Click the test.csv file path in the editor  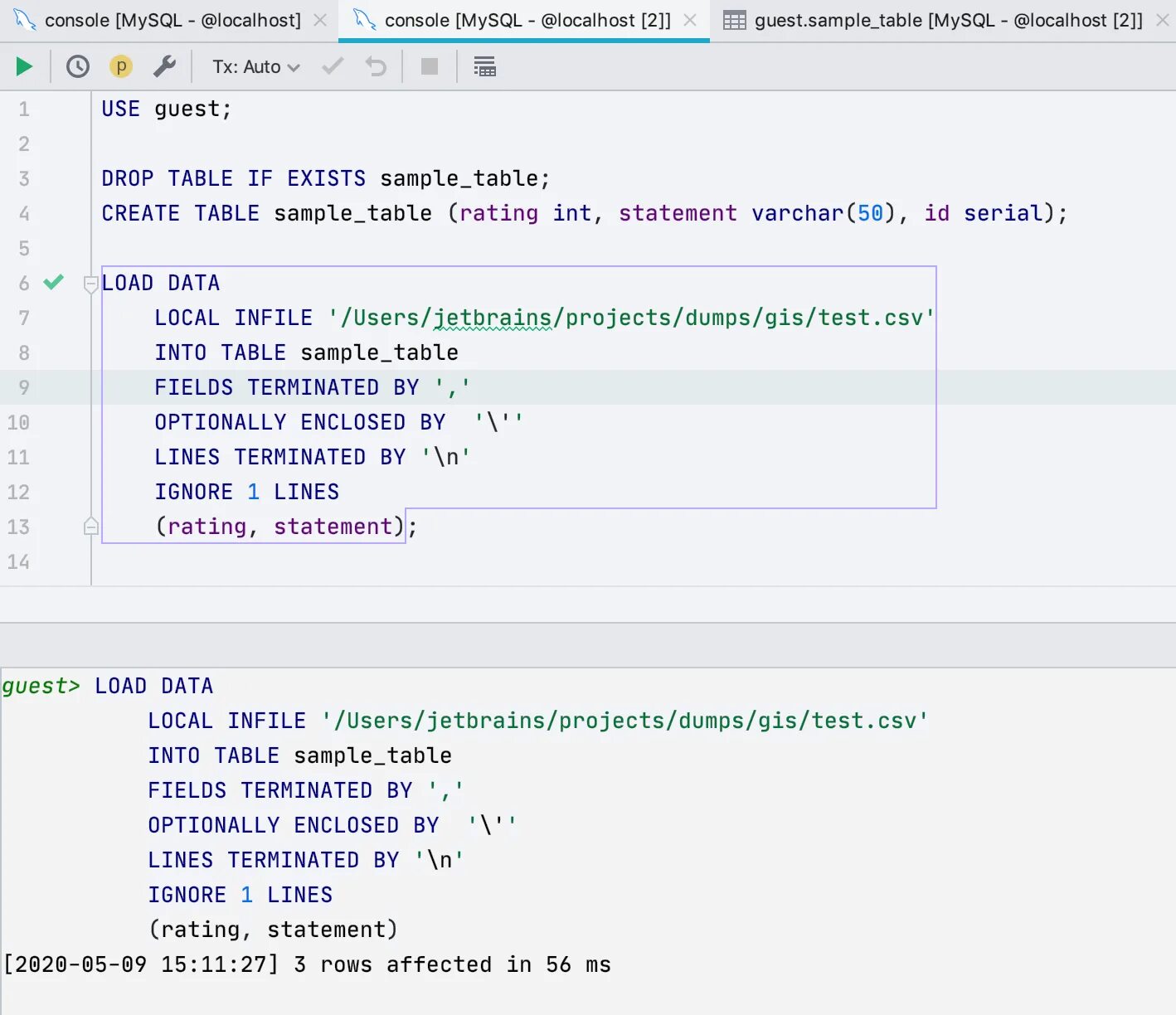point(631,318)
